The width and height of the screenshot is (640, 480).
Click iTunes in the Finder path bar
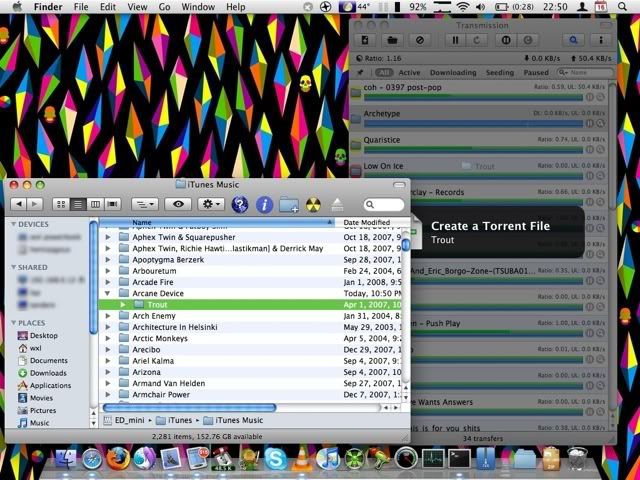tap(174, 420)
